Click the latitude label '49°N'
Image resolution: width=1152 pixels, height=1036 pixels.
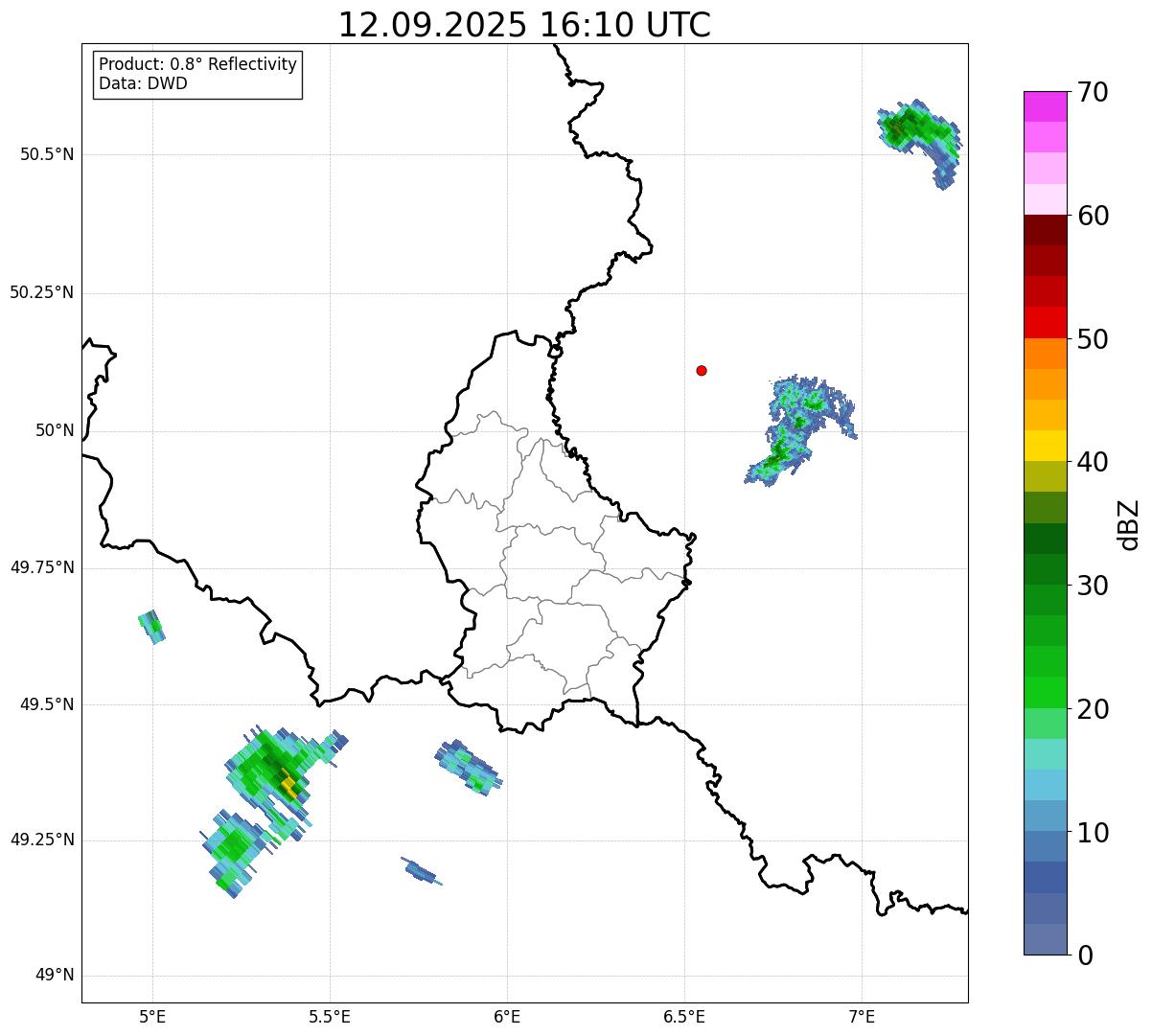(55, 976)
